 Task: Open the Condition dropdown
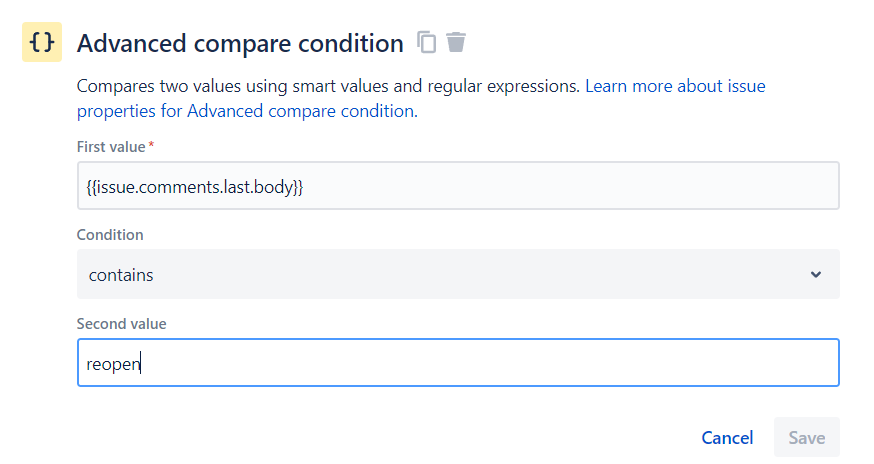[x=457, y=274]
